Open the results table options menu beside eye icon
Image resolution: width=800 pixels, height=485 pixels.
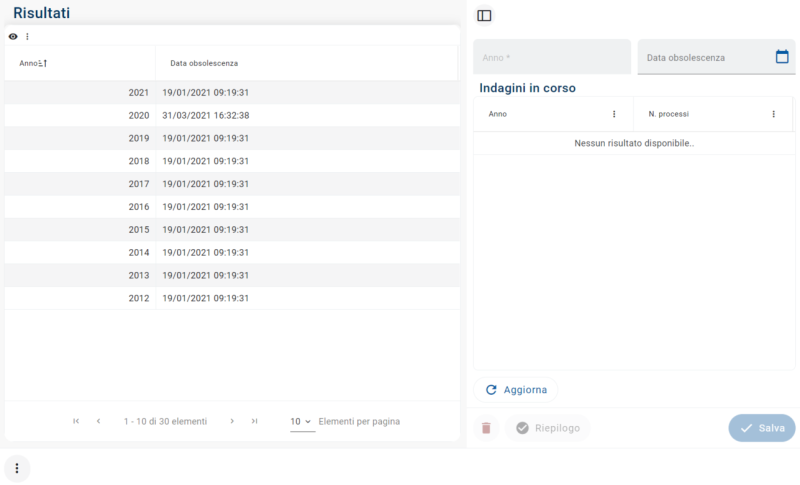[28, 36]
